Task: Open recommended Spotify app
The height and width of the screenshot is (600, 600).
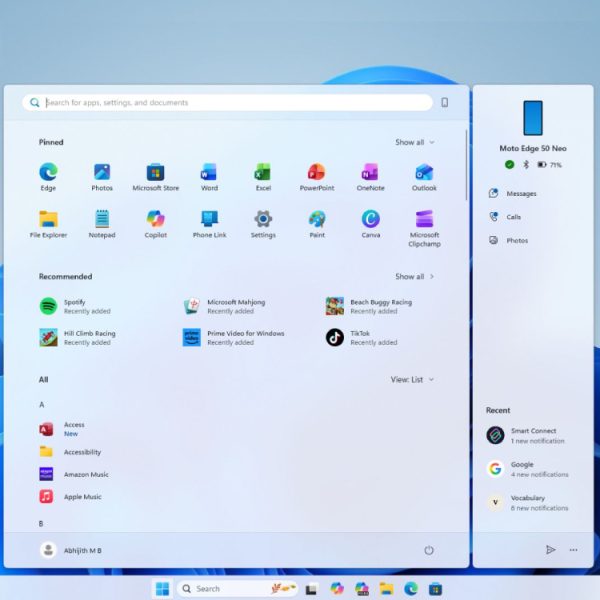Action: [75, 307]
